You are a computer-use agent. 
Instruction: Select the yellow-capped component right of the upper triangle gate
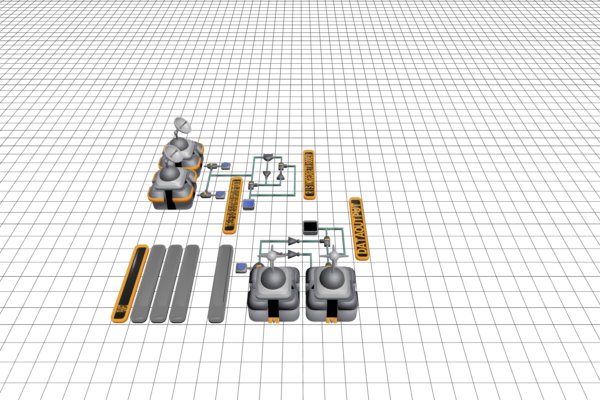(327, 241)
